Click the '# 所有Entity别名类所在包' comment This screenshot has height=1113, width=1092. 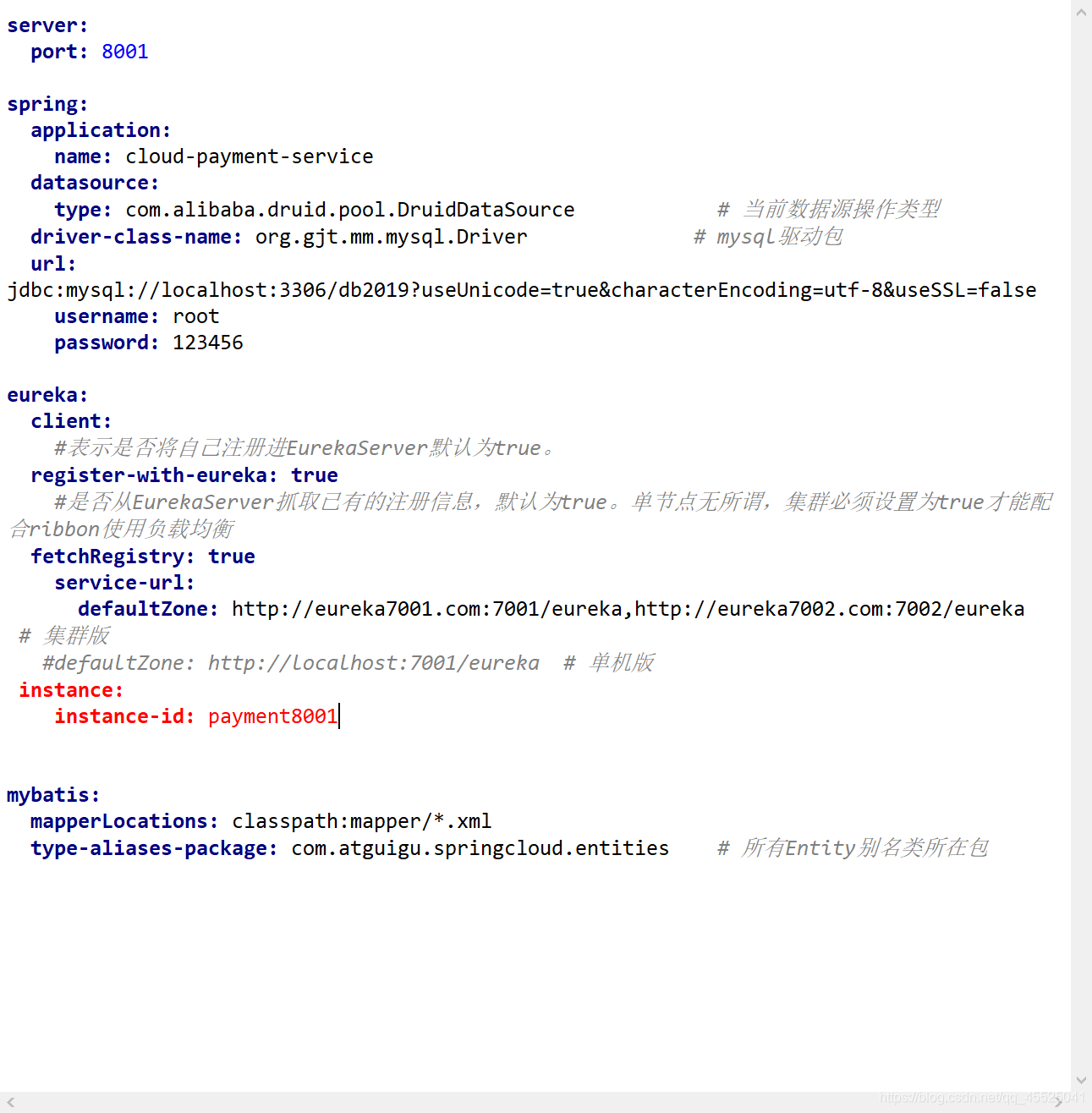(x=853, y=848)
